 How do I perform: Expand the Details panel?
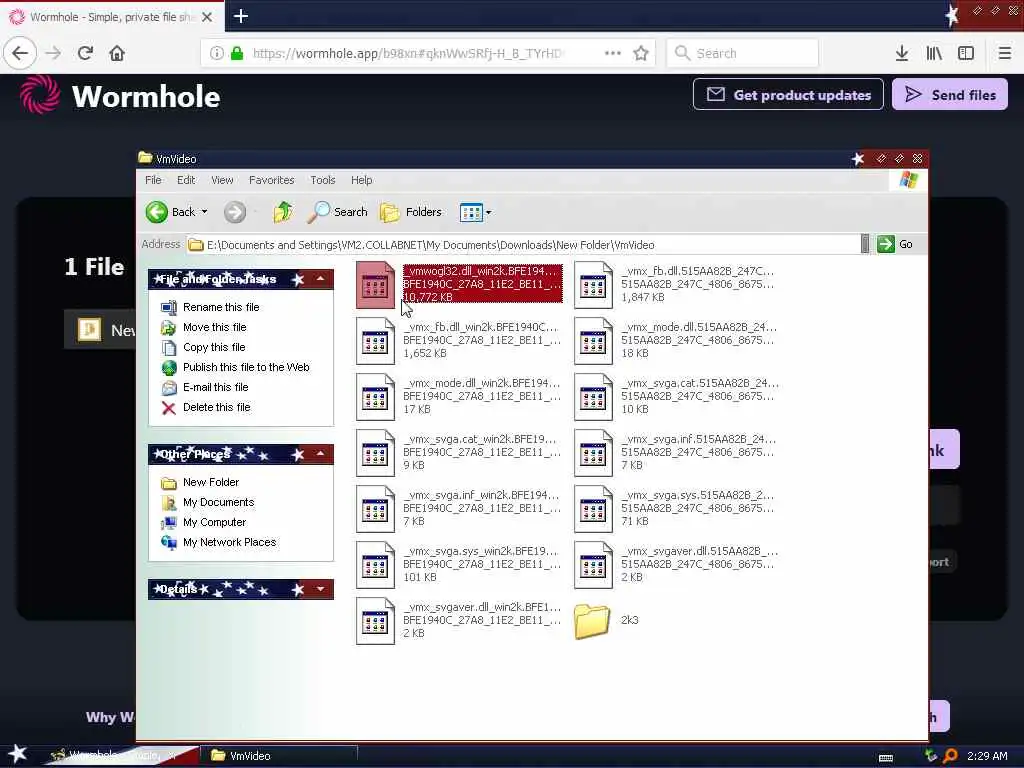pyautogui.click(x=320, y=589)
